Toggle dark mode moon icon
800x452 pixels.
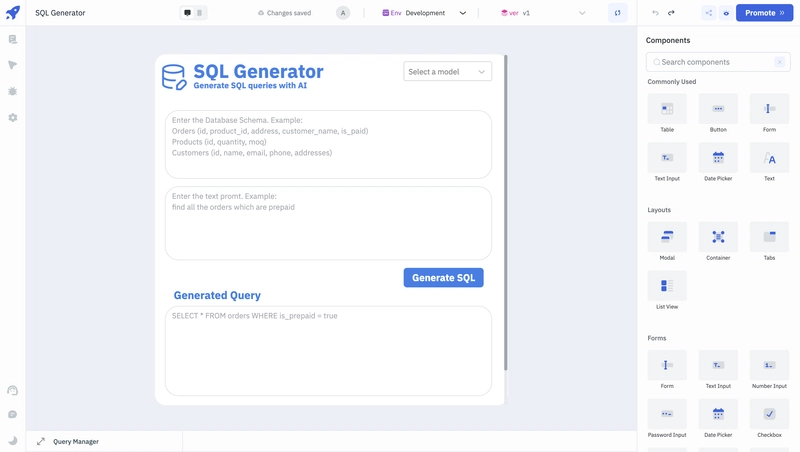[x=13, y=440]
